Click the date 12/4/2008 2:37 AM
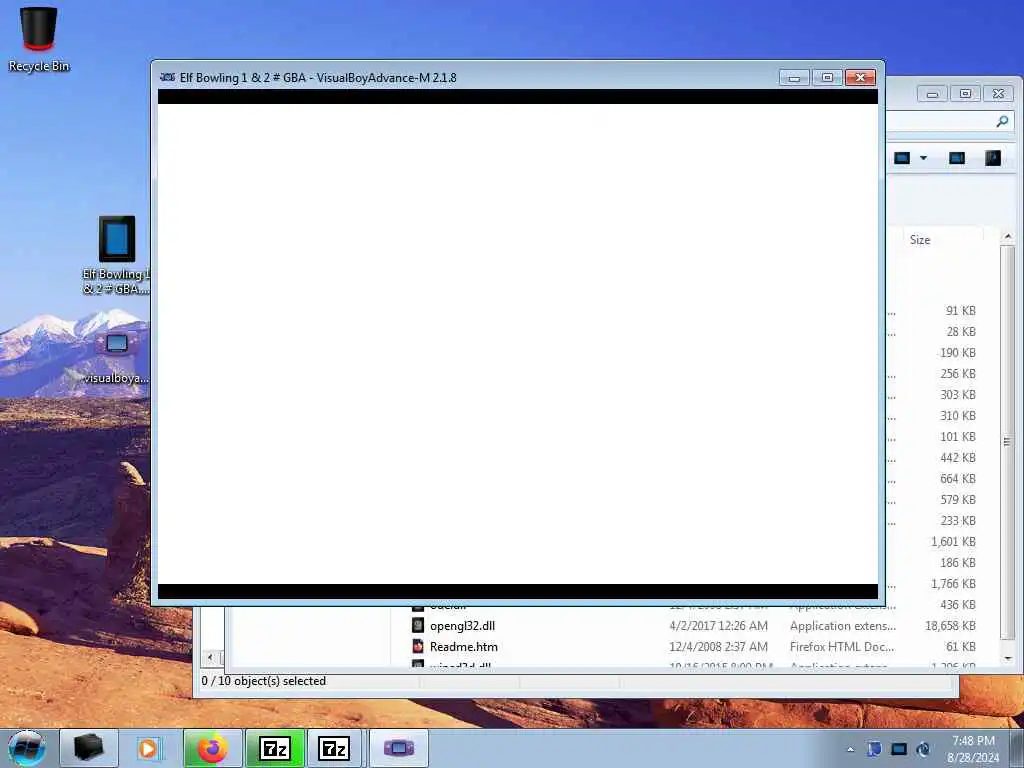Viewport: 1024px width, 768px height. [718, 647]
